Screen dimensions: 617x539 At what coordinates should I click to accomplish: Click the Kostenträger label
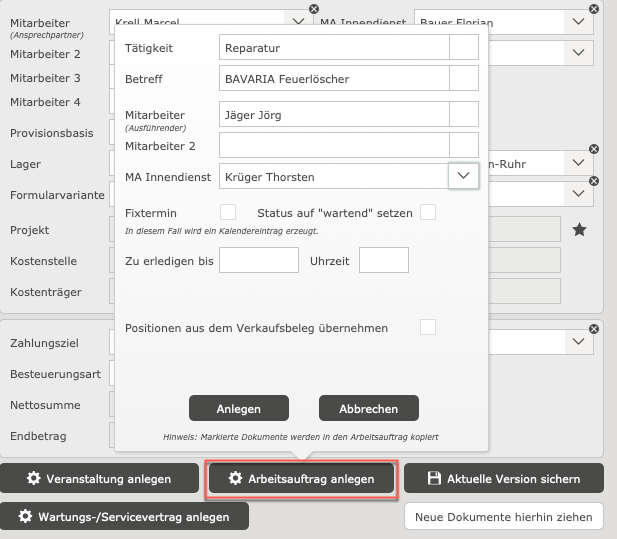pyautogui.click(x=46, y=292)
